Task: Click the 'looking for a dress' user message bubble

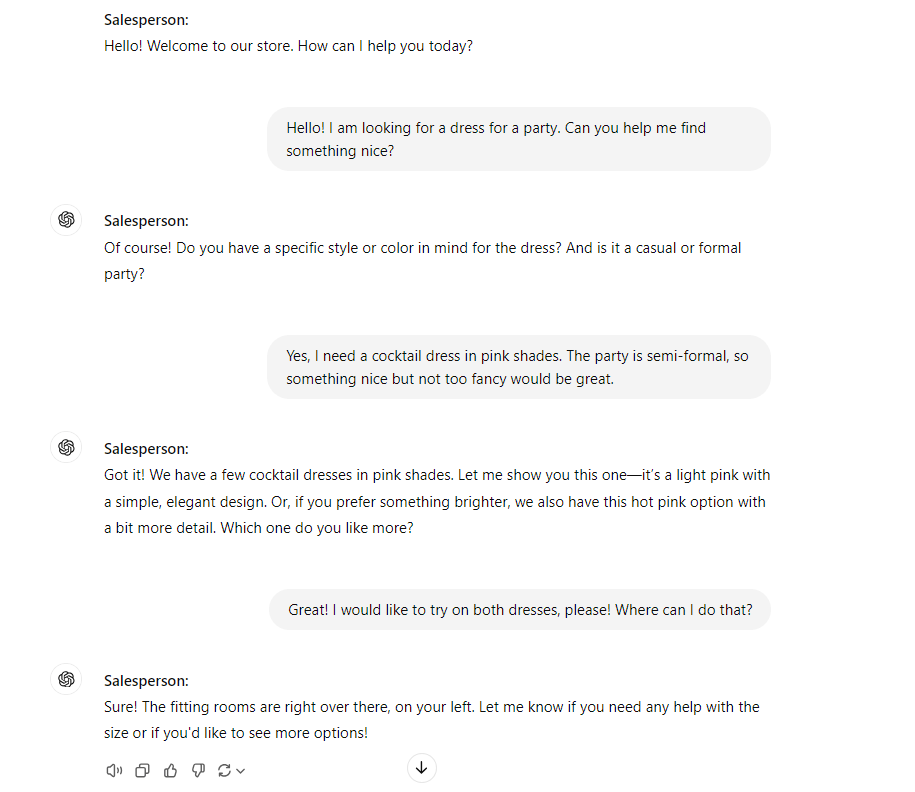Action: (x=518, y=139)
